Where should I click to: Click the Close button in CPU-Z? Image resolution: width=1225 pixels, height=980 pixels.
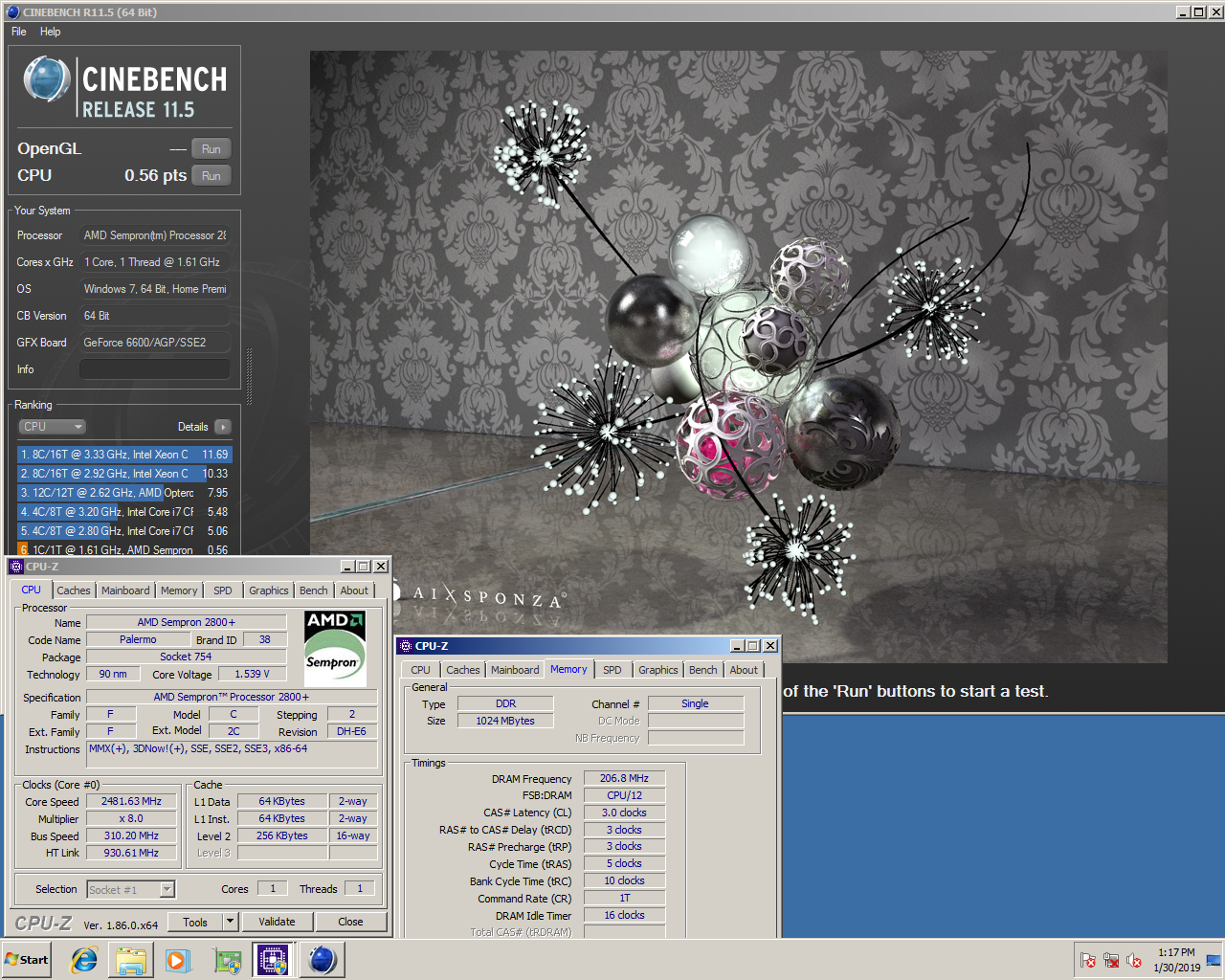[350, 922]
